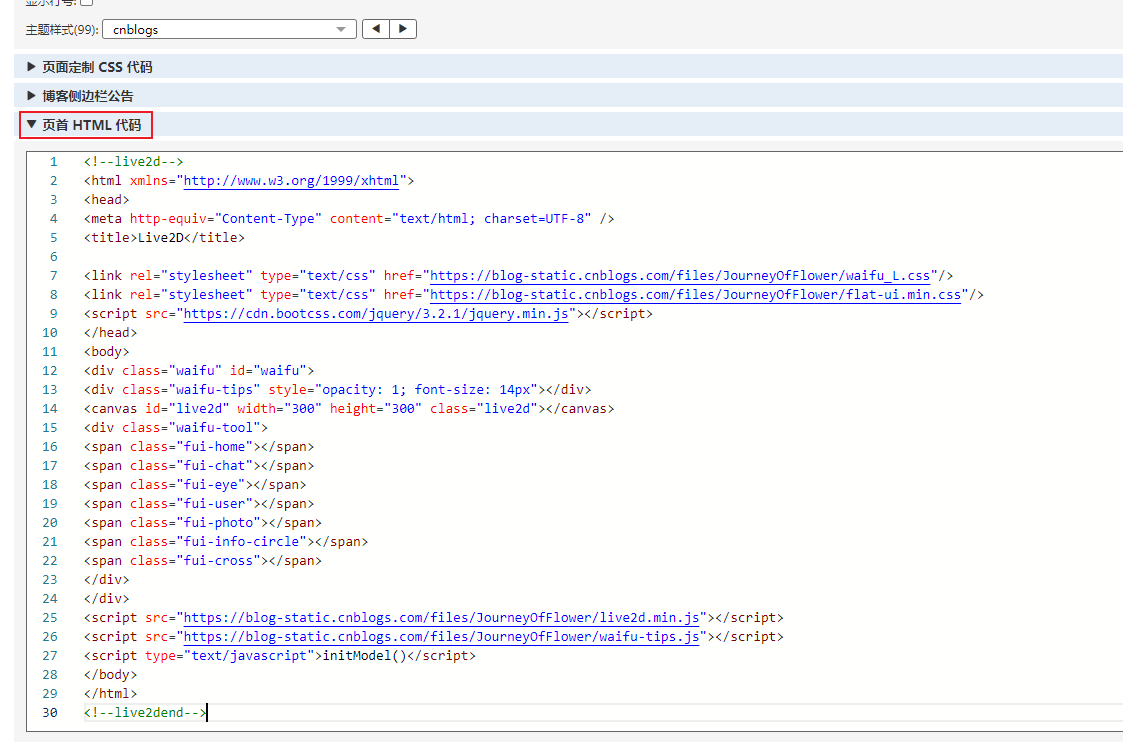Click the span class="fui-photo" line

[x=203, y=522]
